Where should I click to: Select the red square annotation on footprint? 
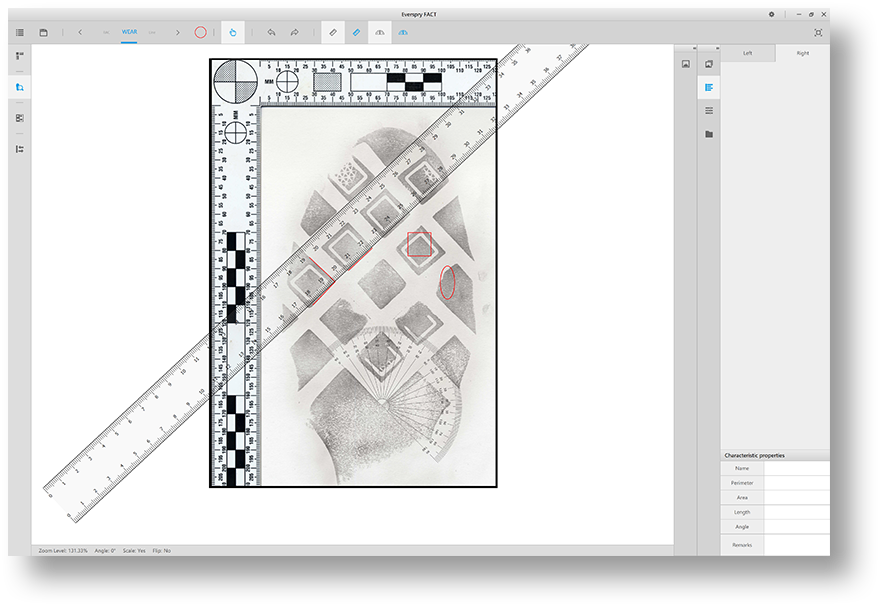[x=419, y=244]
